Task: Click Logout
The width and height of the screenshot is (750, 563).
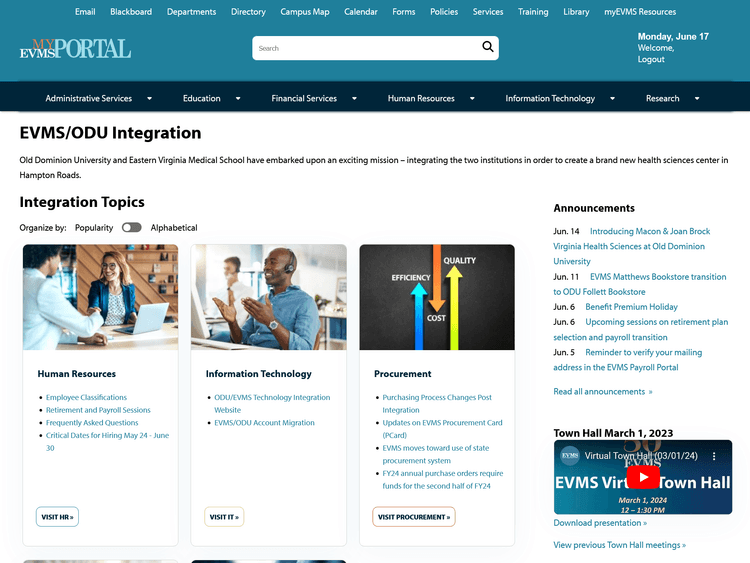Action: click(651, 59)
